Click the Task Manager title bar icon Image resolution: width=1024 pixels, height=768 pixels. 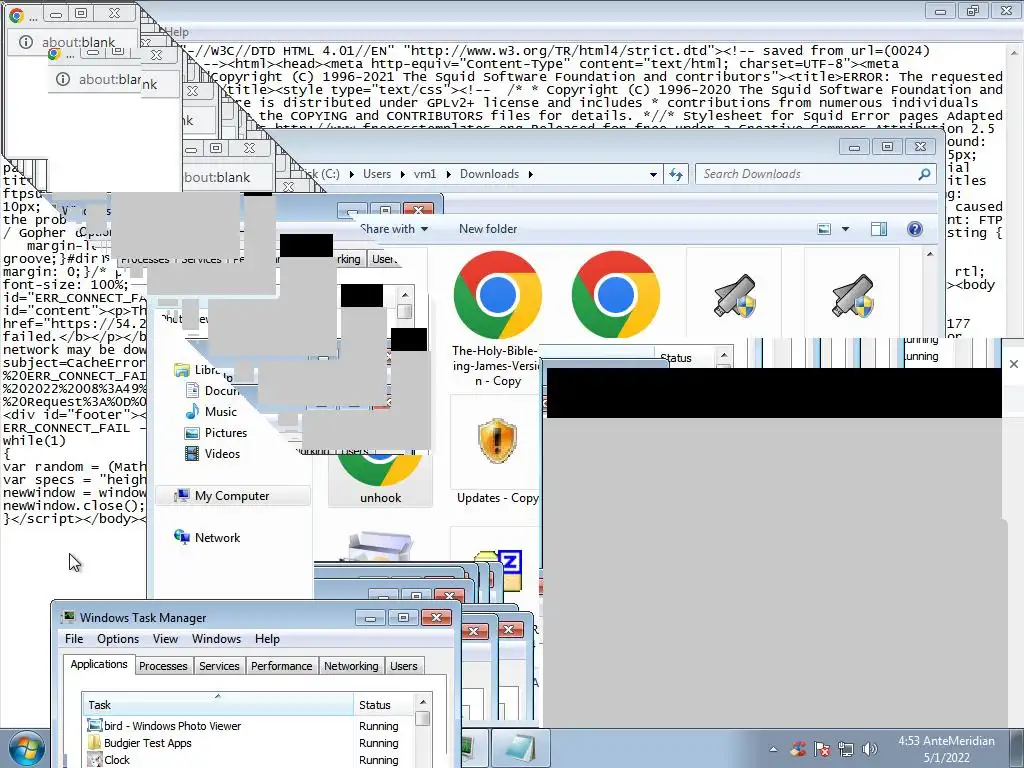point(68,617)
